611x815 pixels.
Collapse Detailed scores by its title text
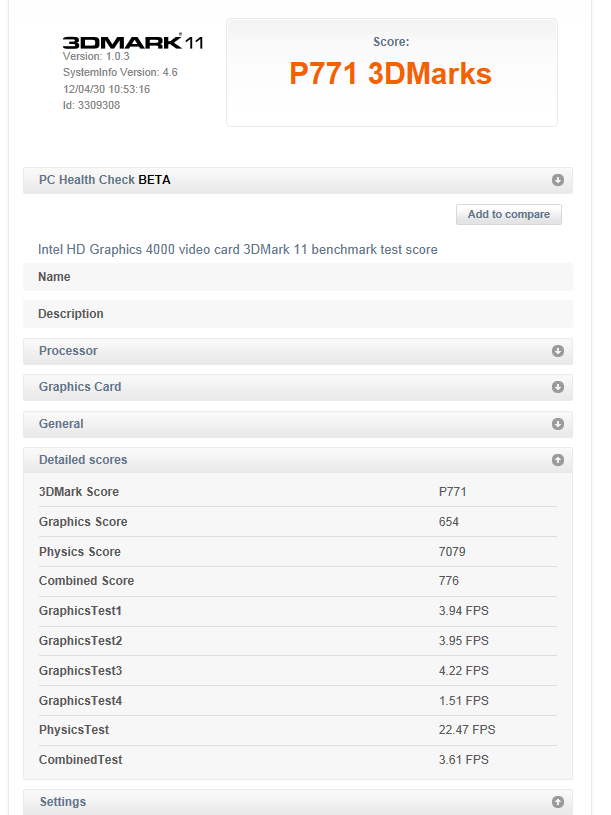[x=83, y=460]
